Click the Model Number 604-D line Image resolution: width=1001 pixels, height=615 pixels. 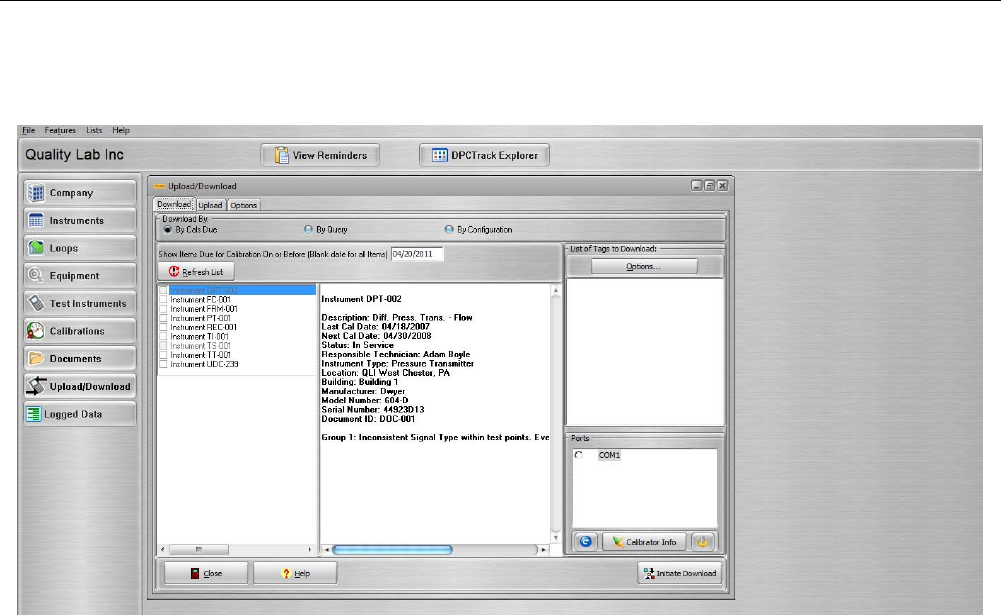tap(365, 400)
